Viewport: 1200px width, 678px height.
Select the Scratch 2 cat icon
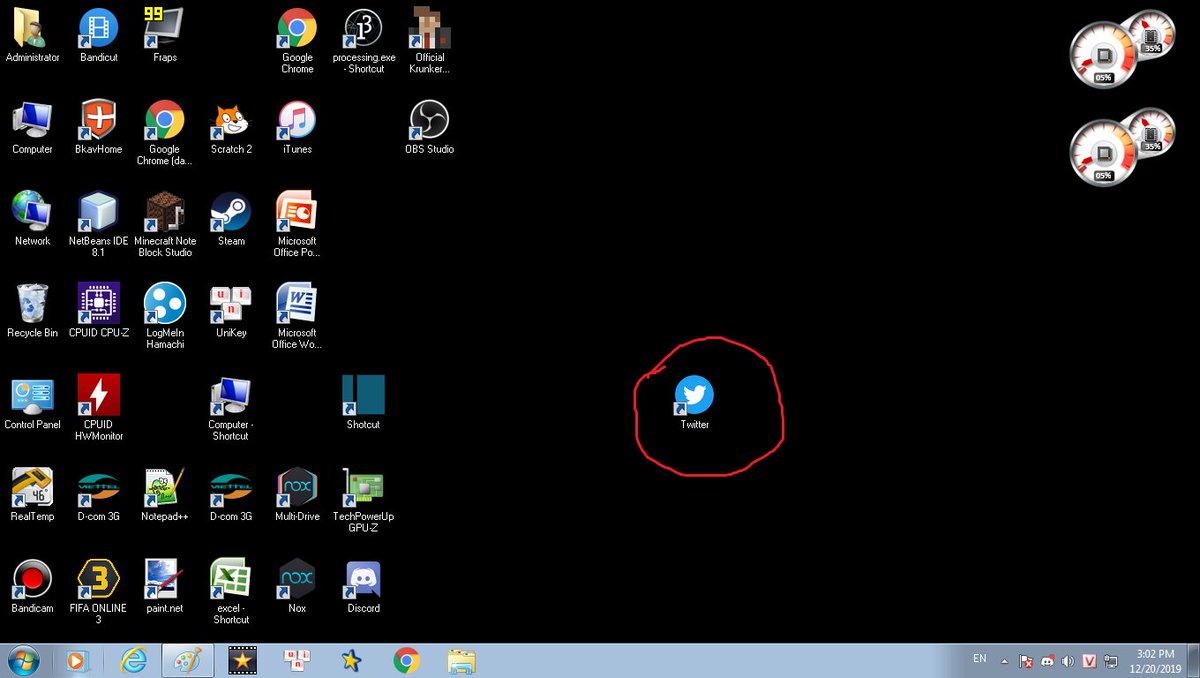[x=231, y=128]
